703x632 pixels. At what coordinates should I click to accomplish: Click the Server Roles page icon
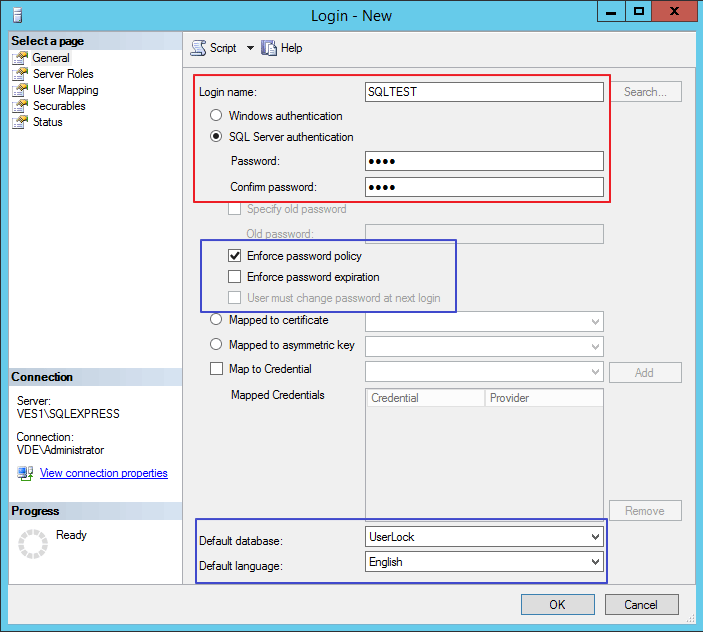[20, 74]
